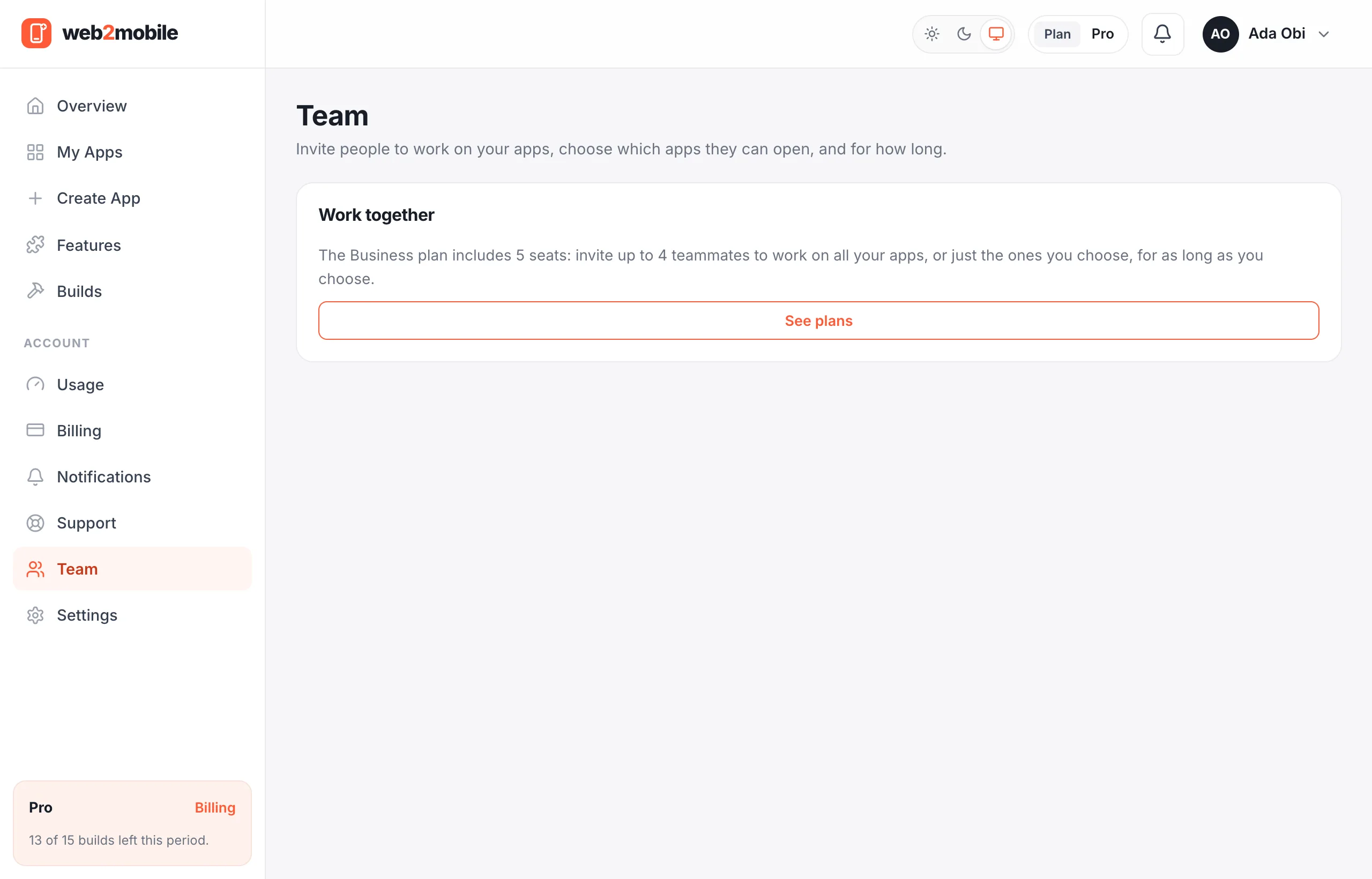Open the Overview menu label
Screen dimensions: 1372x879
coord(92,106)
